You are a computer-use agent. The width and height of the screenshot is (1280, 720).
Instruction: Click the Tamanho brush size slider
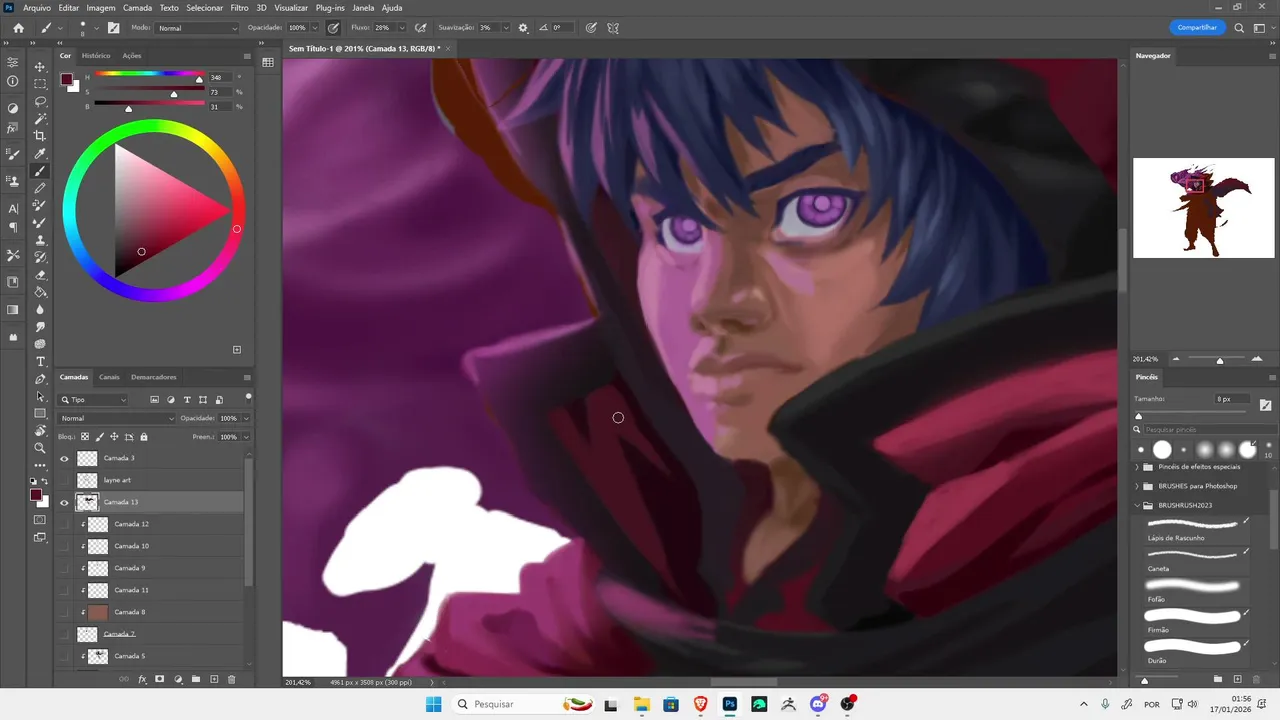[x=1190, y=415]
